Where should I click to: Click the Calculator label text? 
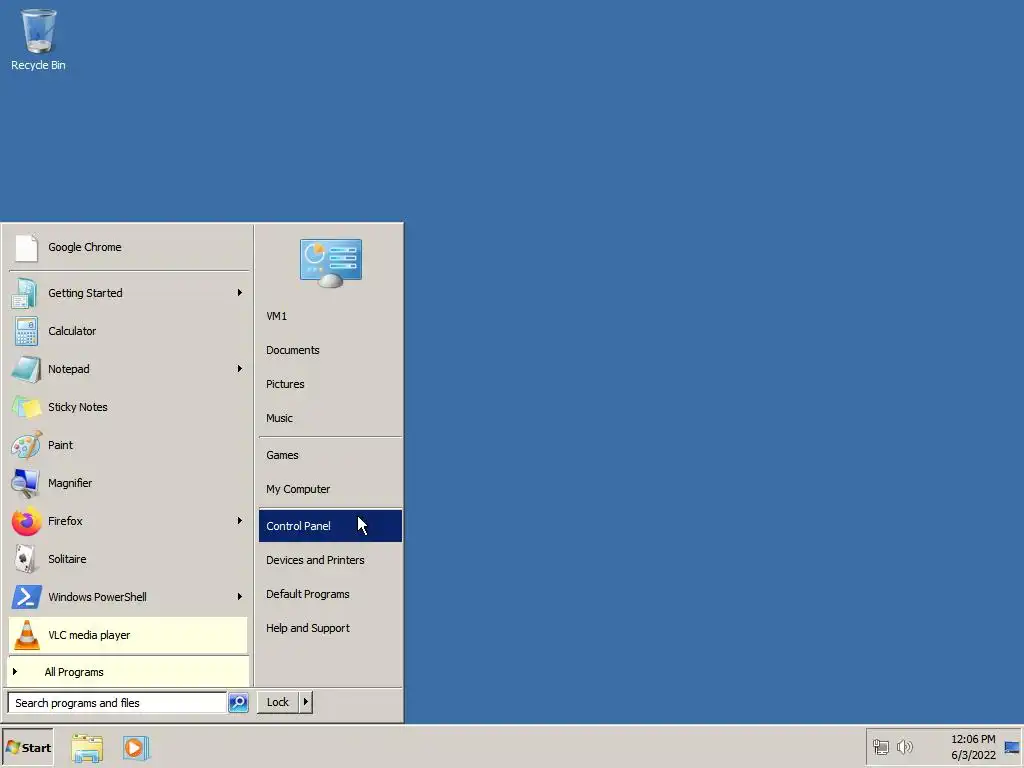tap(72, 331)
